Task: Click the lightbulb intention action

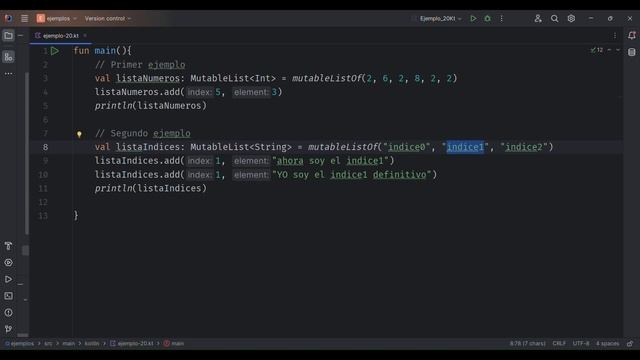Action: 79,134
